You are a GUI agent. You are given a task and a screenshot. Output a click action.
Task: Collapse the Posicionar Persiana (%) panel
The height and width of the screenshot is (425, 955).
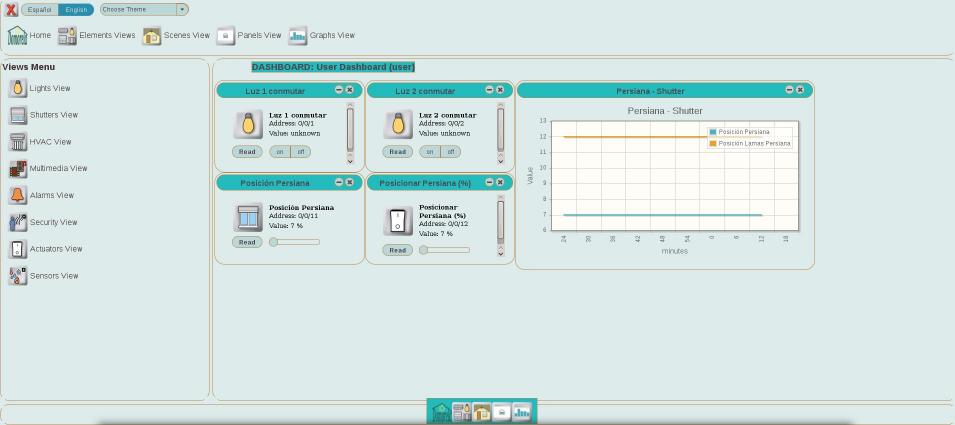[x=490, y=182]
